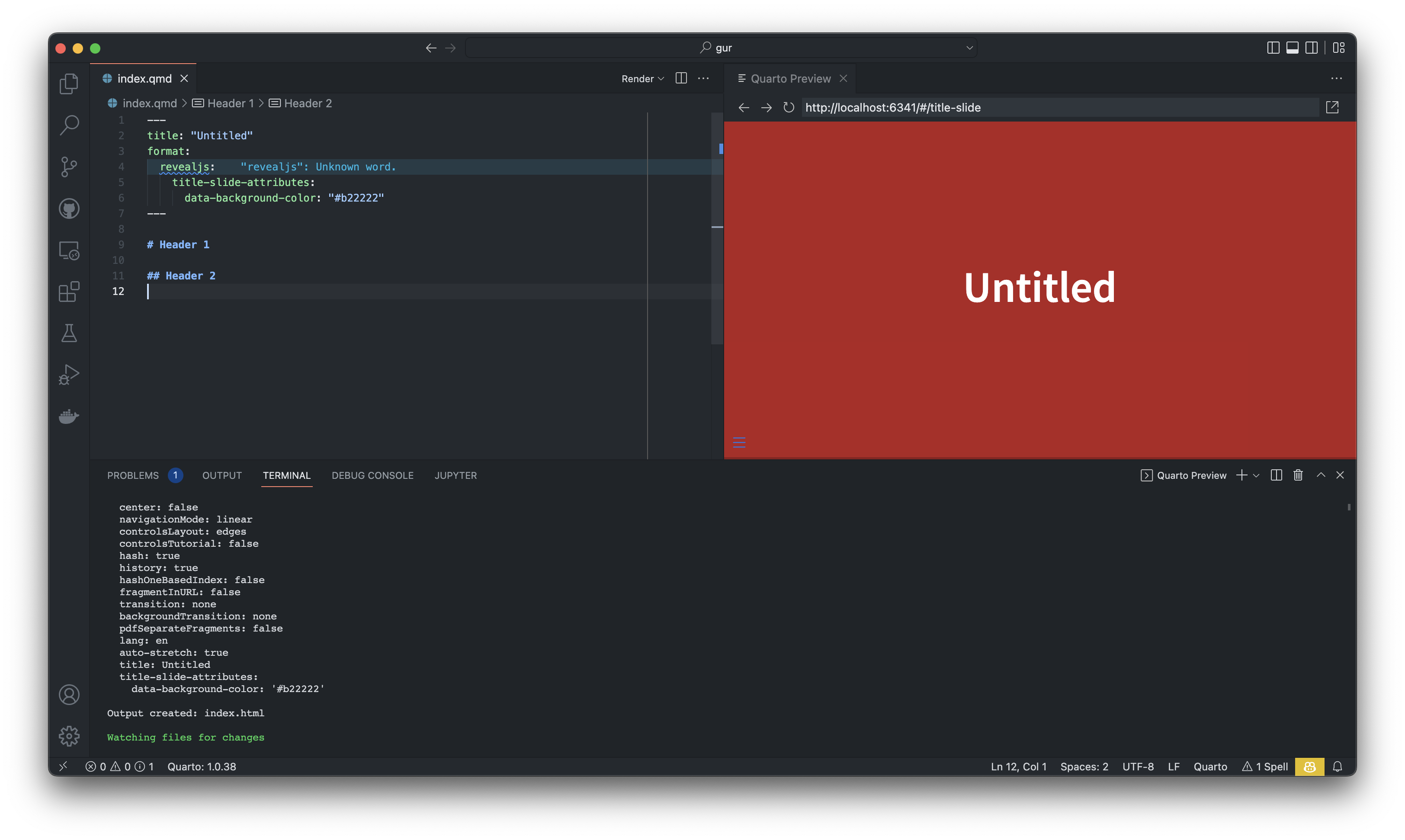1405x840 pixels.
Task: Open the Manage settings gear
Action: point(69,736)
